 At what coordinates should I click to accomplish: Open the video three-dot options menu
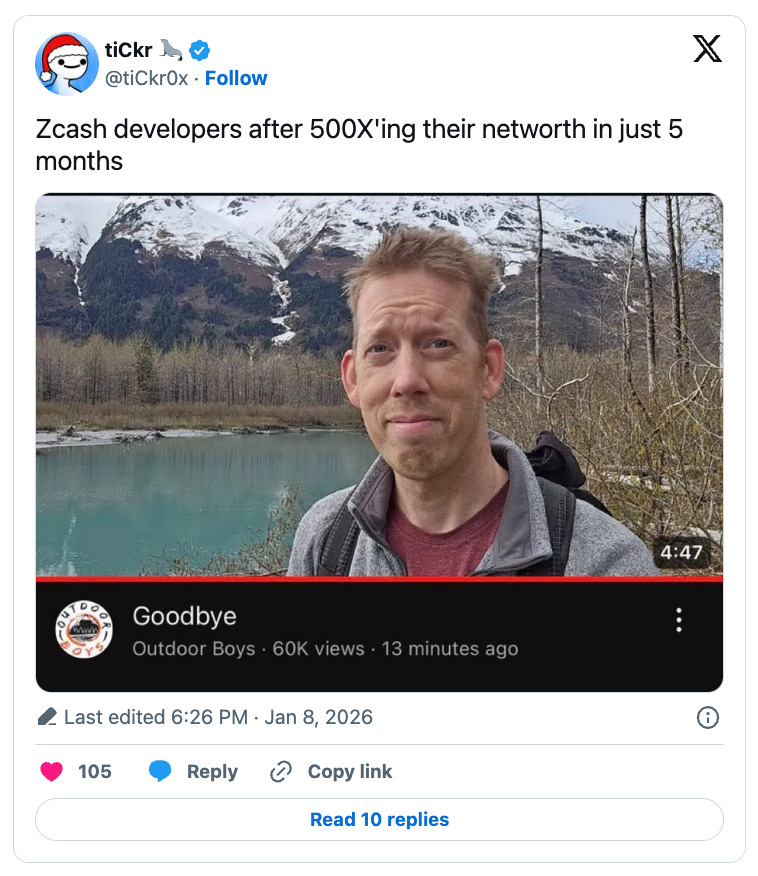click(x=679, y=620)
